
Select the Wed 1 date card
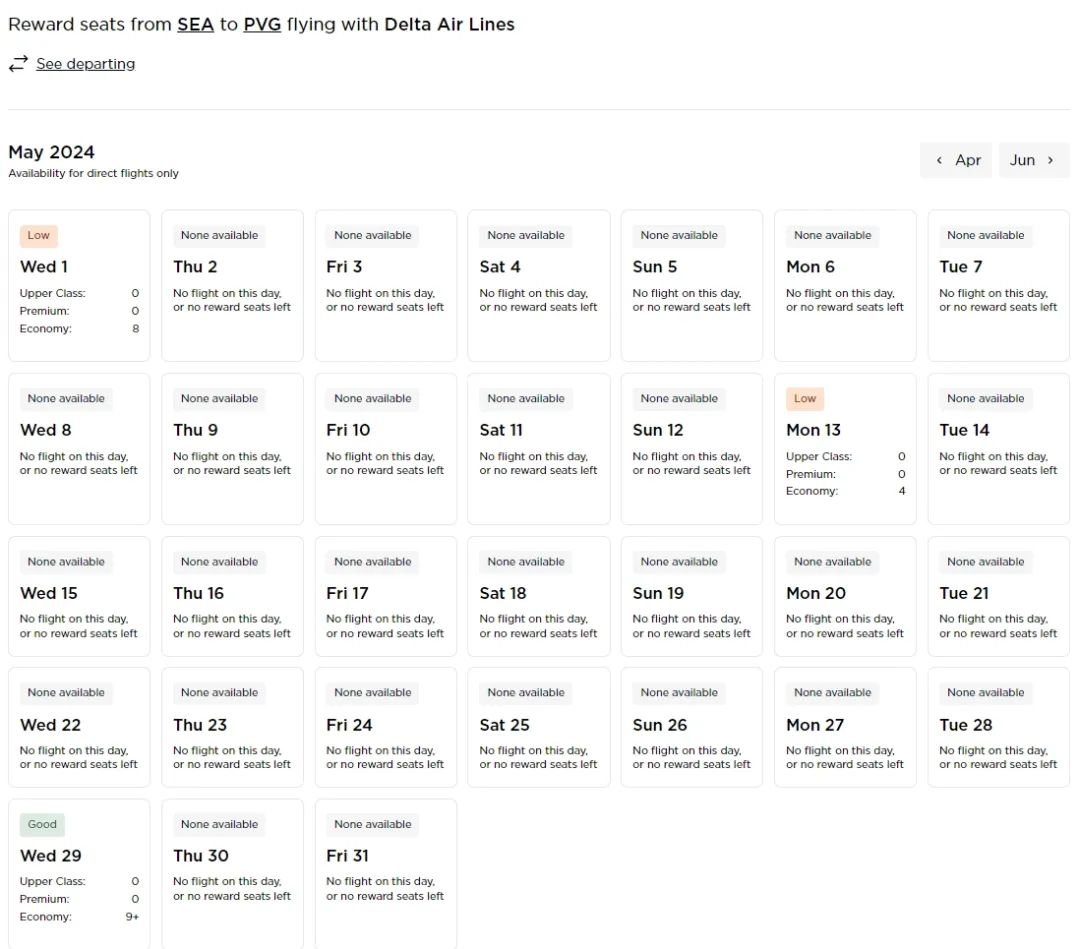pos(79,285)
